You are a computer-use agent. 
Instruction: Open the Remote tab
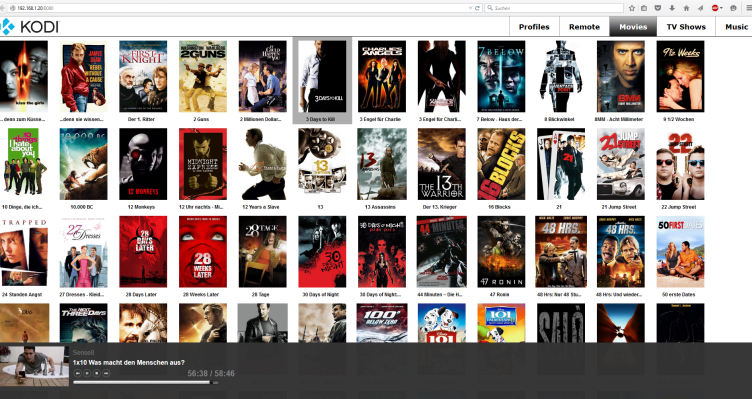[584, 27]
